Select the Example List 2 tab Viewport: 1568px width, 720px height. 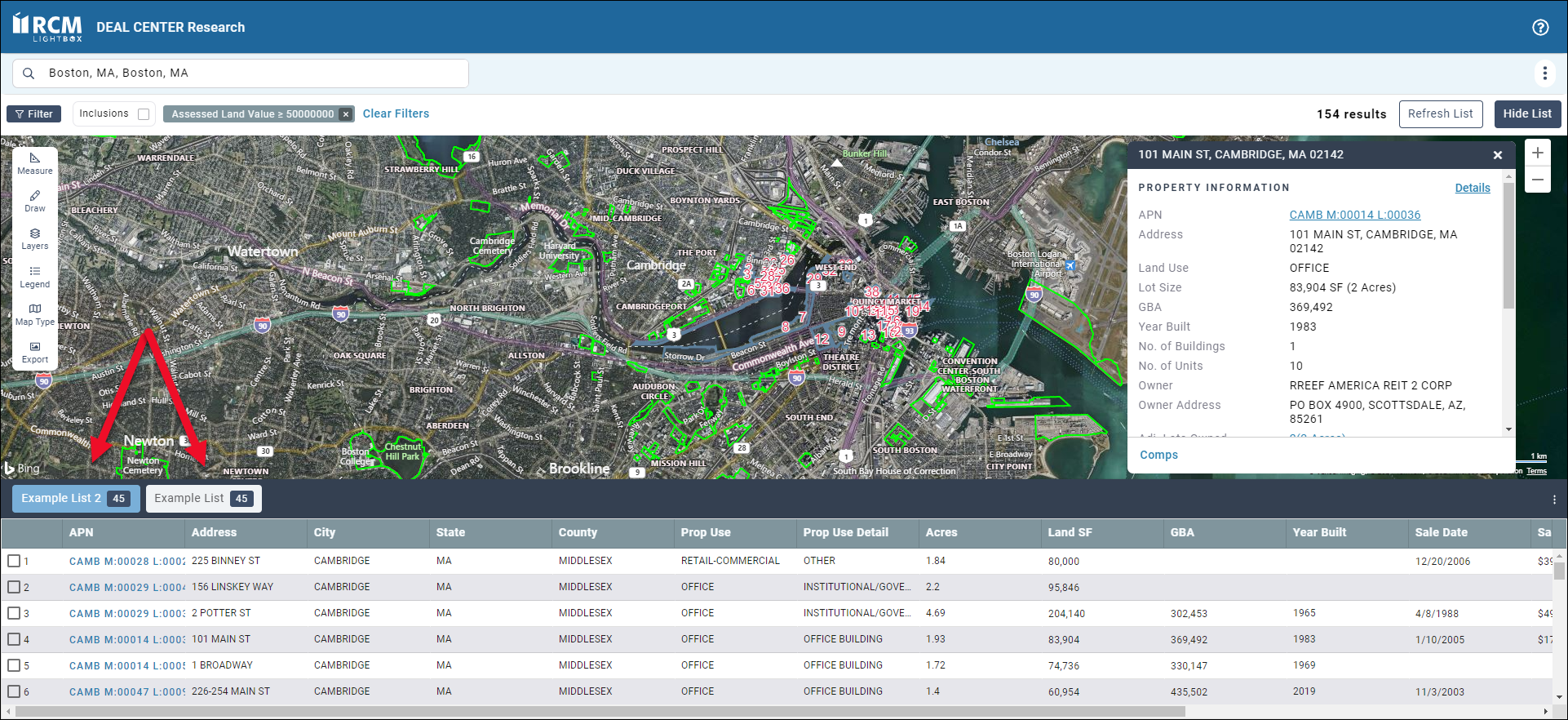click(75, 499)
